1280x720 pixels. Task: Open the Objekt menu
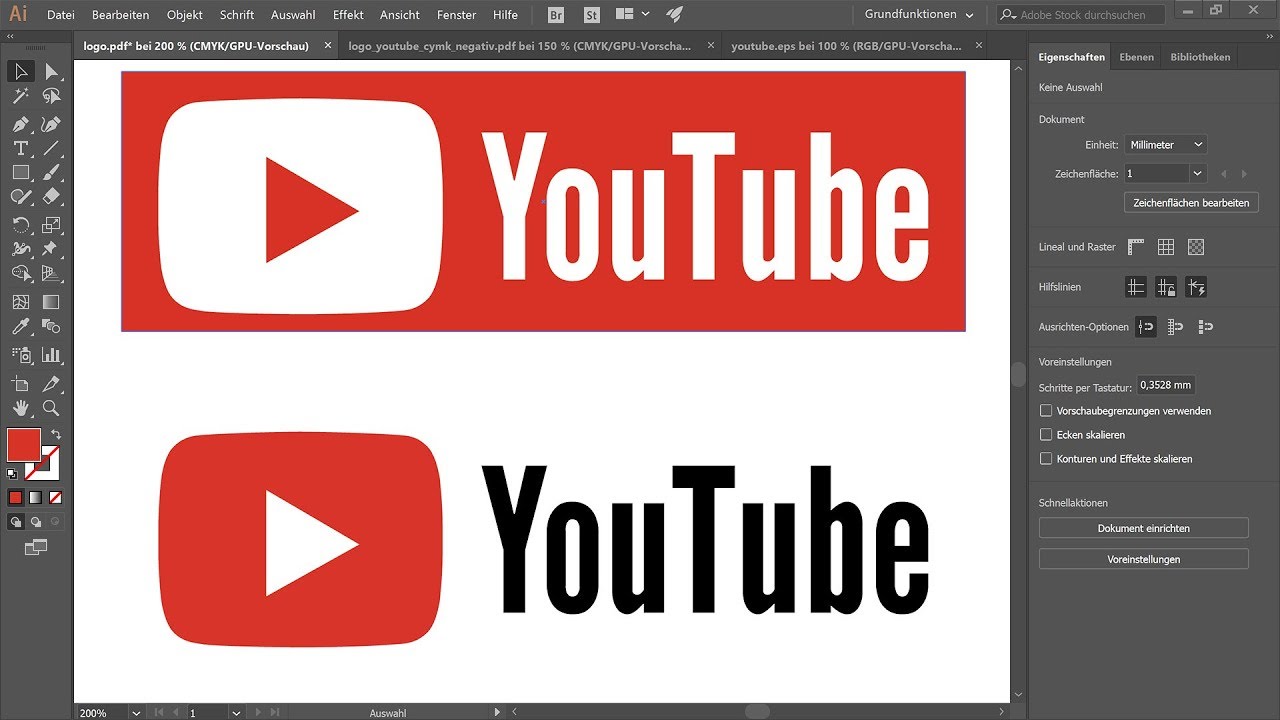(185, 15)
